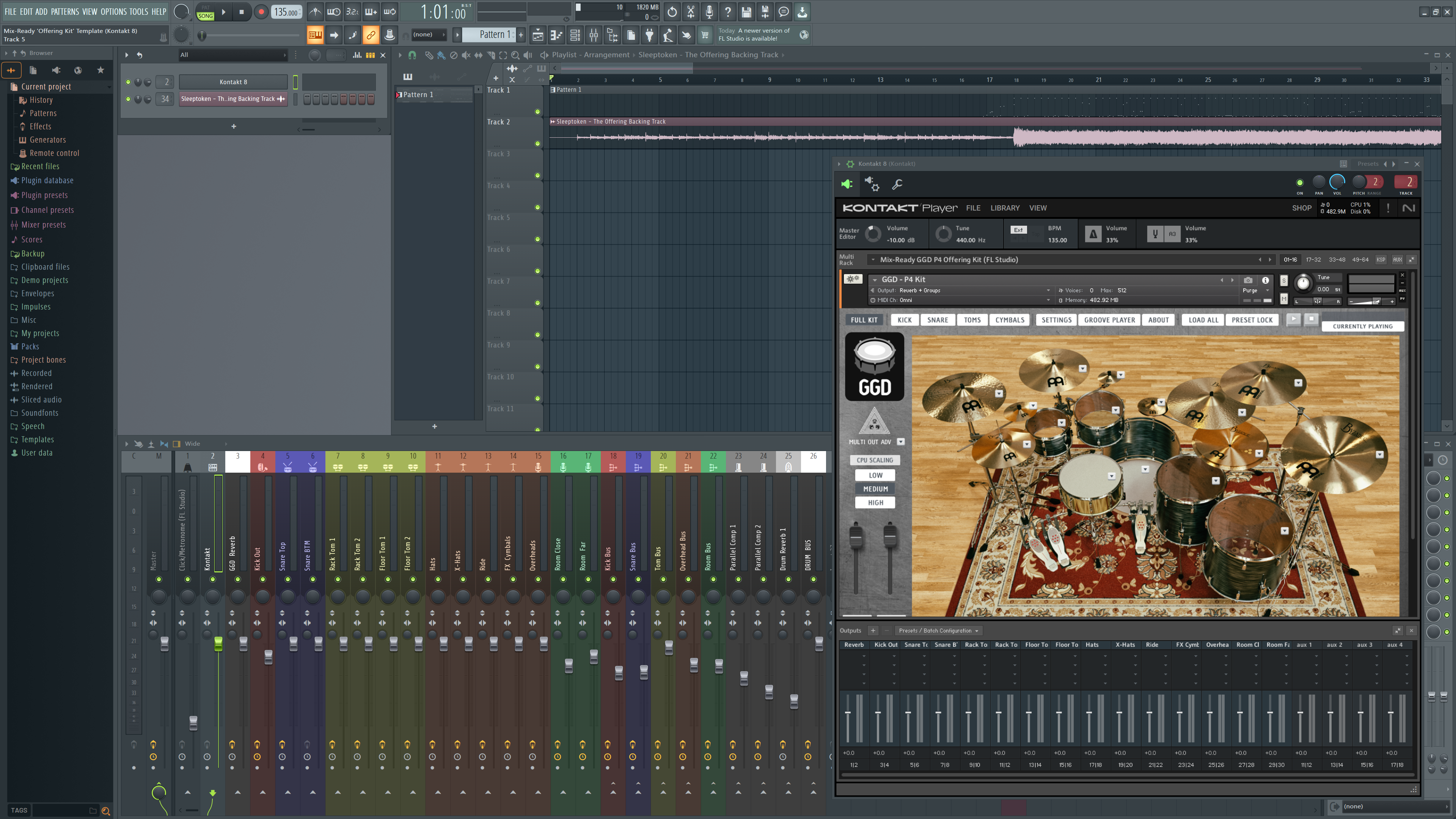Open the Mixer using its toolbar icon
Screen dimensions: 1456x819
pyautogui.click(x=594, y=35)
